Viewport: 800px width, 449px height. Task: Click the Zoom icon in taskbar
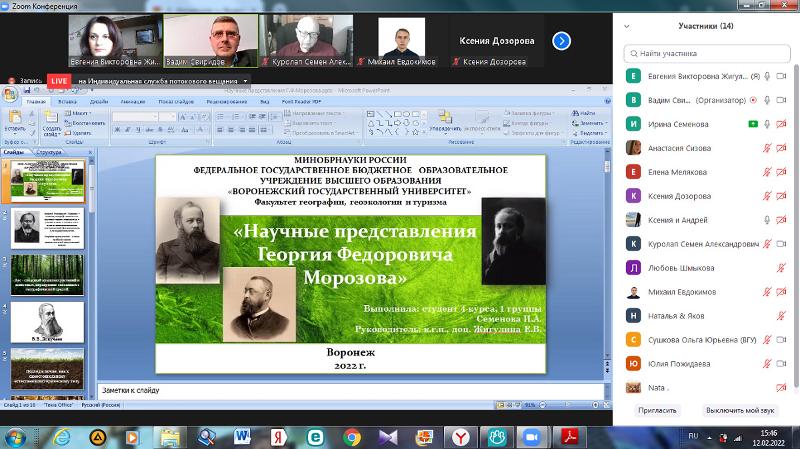[530, 436]
